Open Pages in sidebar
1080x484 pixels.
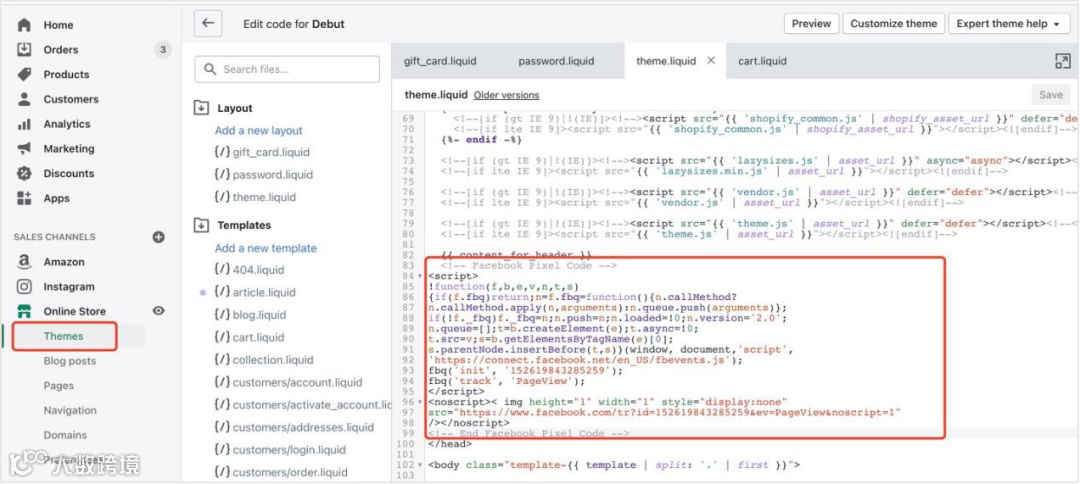59,386
